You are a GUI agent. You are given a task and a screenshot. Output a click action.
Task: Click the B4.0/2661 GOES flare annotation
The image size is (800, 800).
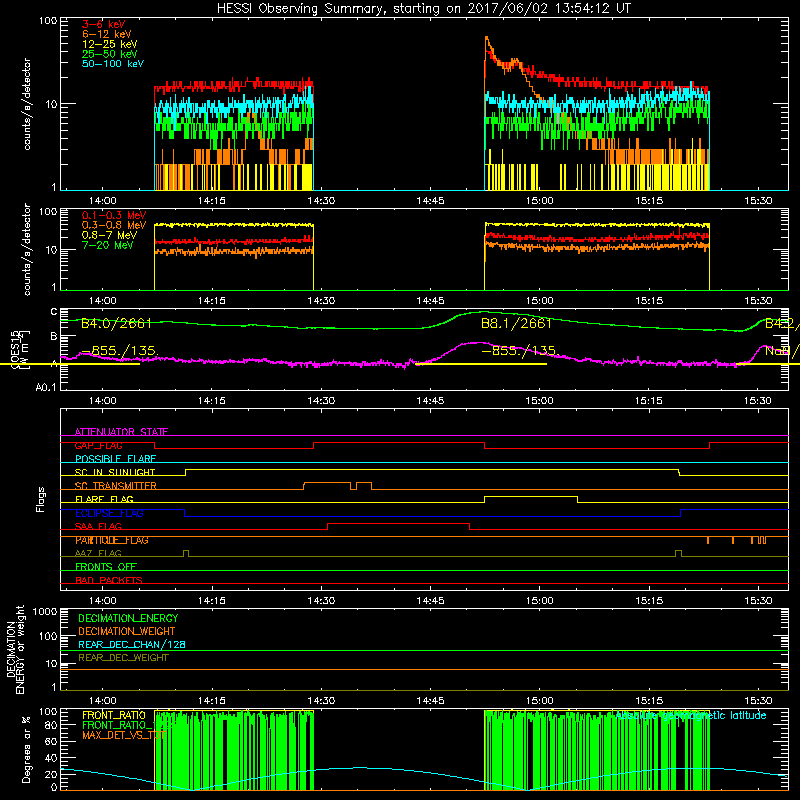(116, 323)
